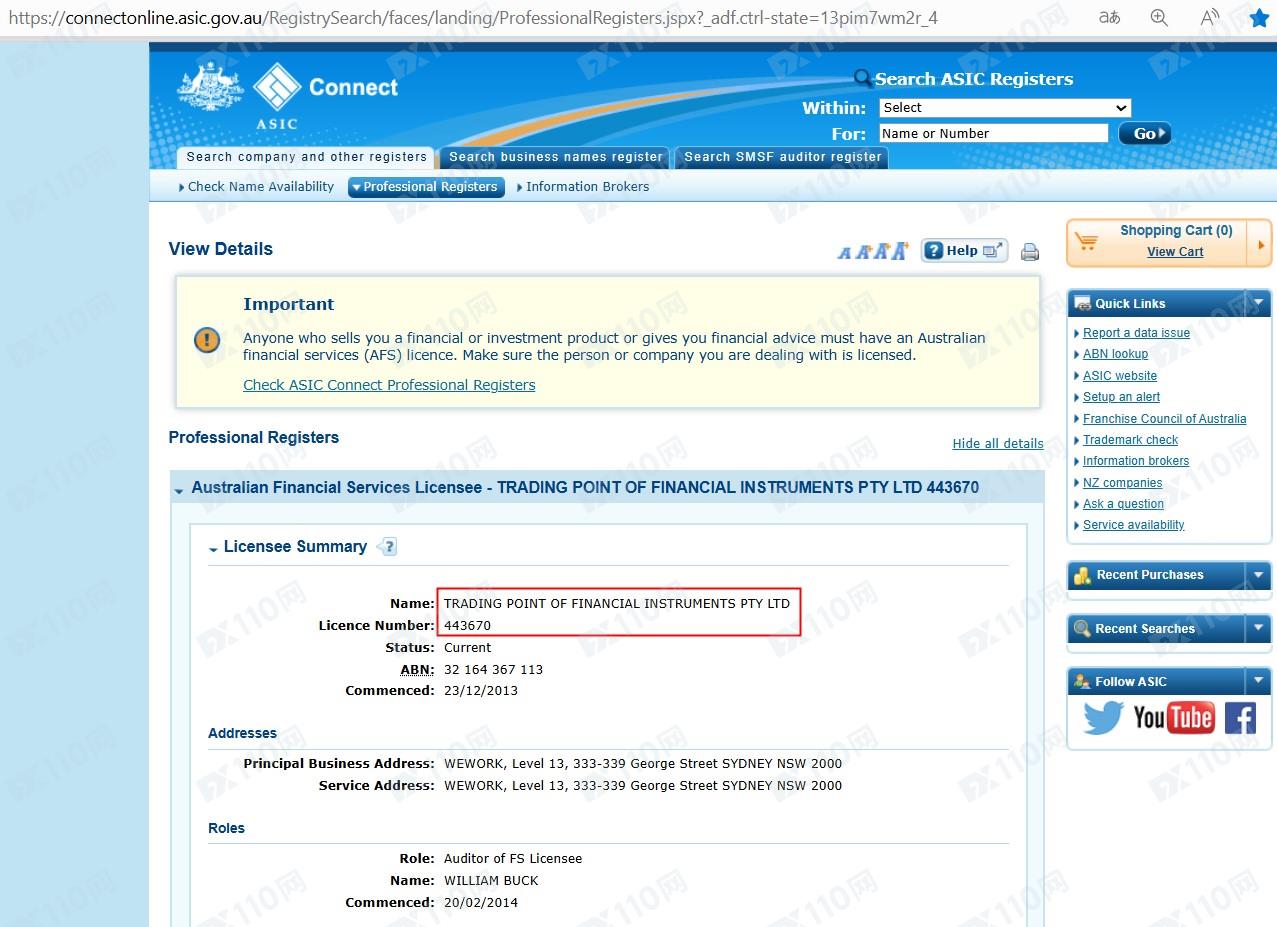Image resolution: width=1277 pixels, height=927 pixels.
Task: Expand the Recent Purchases panel arrow
Action: [1258, 575]
